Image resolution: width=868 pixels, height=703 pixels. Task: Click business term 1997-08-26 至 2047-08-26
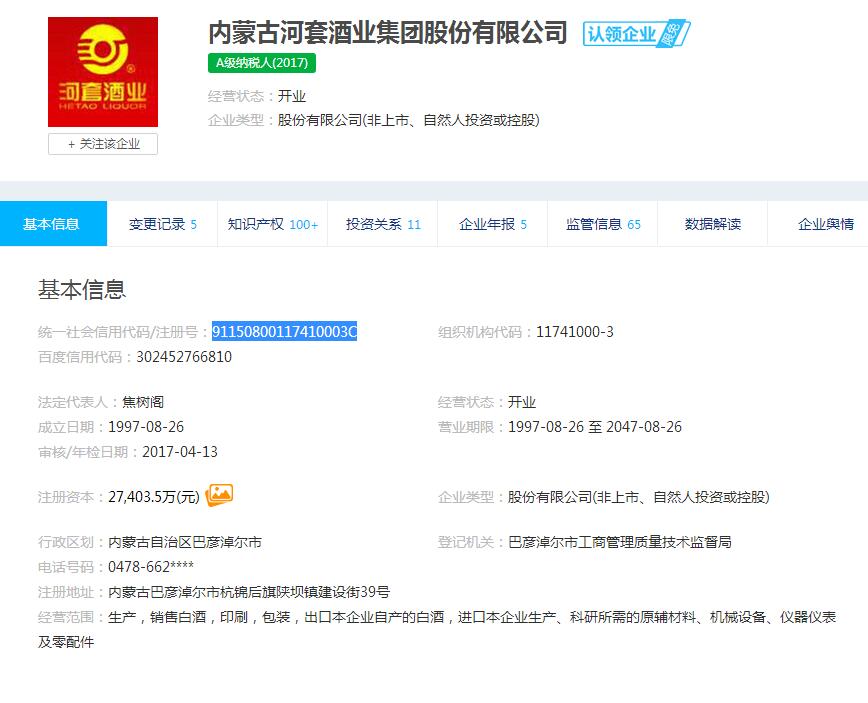point(595,427)
